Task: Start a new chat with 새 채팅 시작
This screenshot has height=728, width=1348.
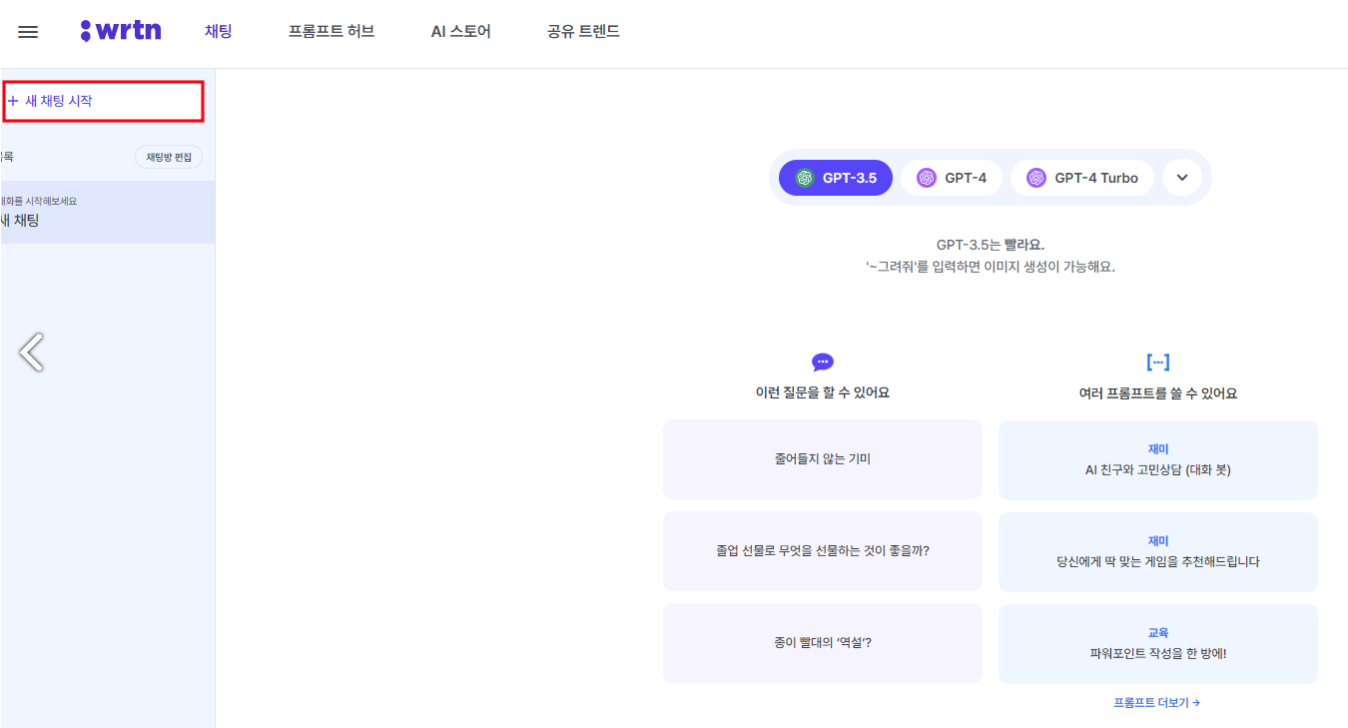Action: pyautogui.click(x=103, y=101)
